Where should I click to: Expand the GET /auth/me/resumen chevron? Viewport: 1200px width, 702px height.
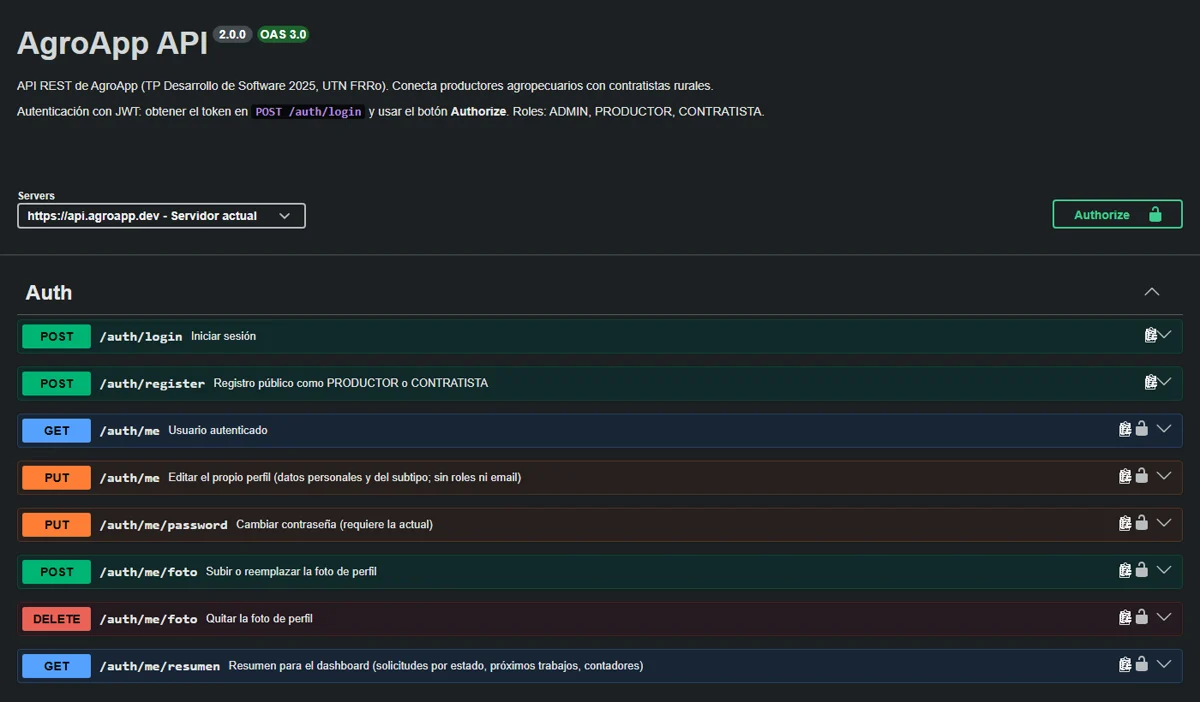coord(1164,664)
